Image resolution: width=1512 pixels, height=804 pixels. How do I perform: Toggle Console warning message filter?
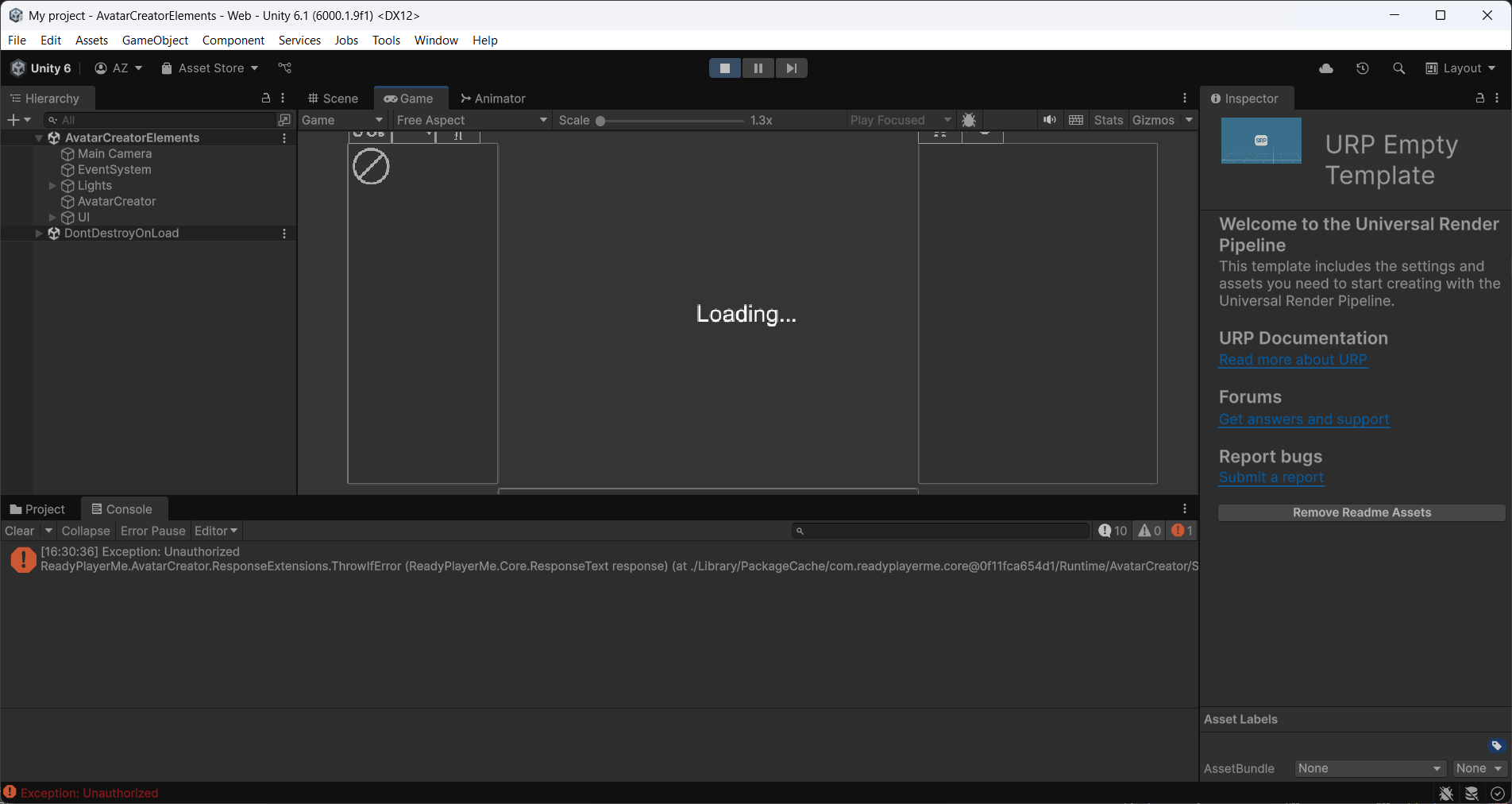(1150, 531)
